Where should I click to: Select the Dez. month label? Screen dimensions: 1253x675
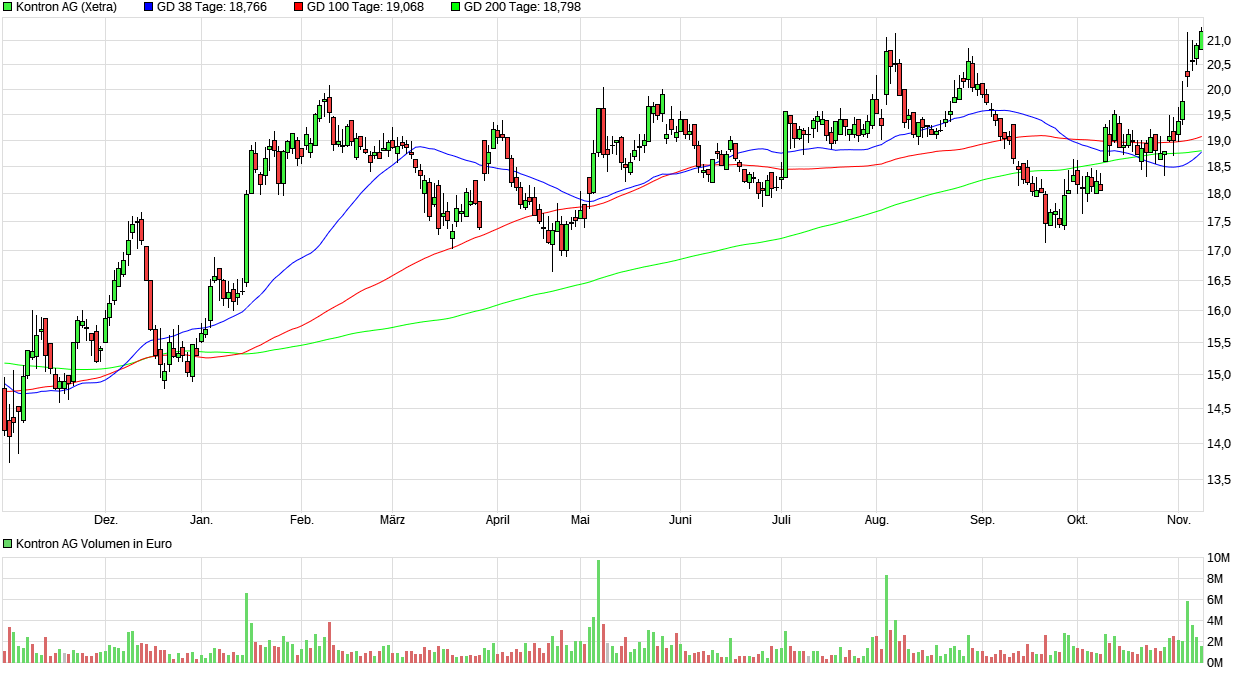[x=107, y=520]
